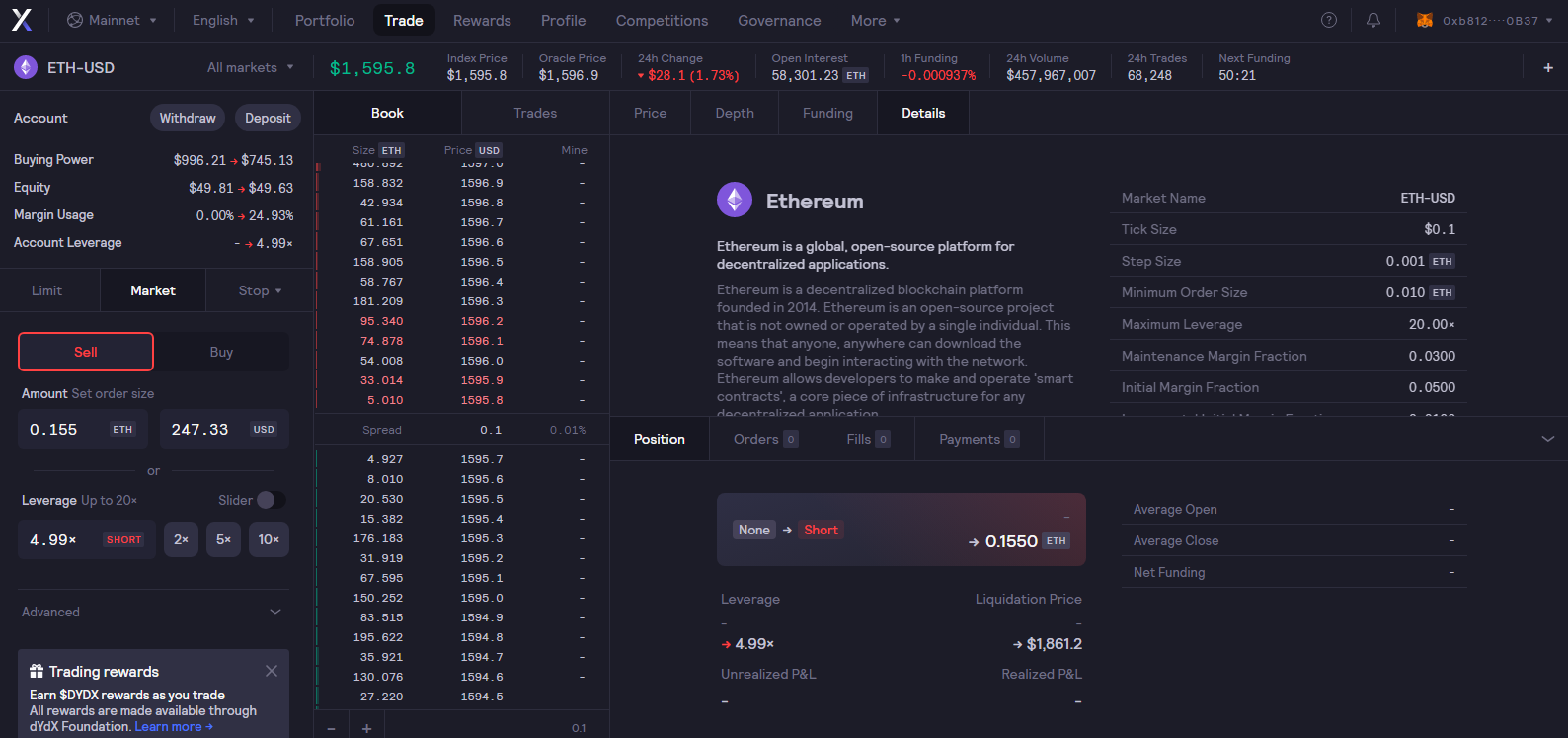The height and width of the screenshot is (738, 1568).
Task: Click the globe icon next to Mainnet
Action: click(75, 20)
